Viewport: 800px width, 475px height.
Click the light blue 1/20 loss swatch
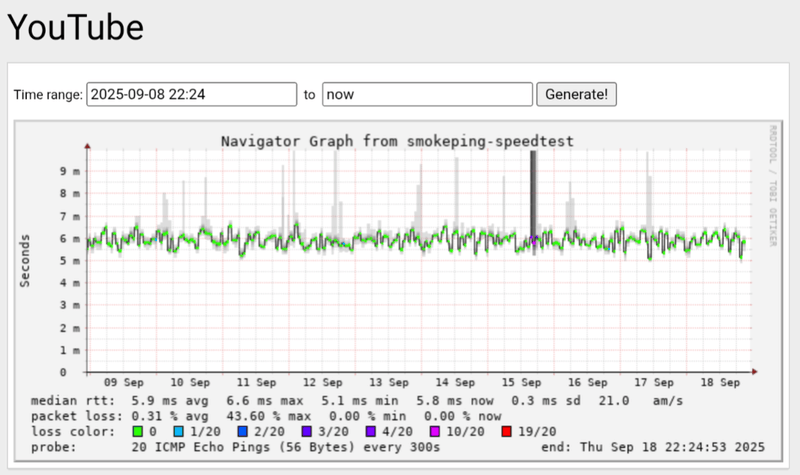coord(179,432)
